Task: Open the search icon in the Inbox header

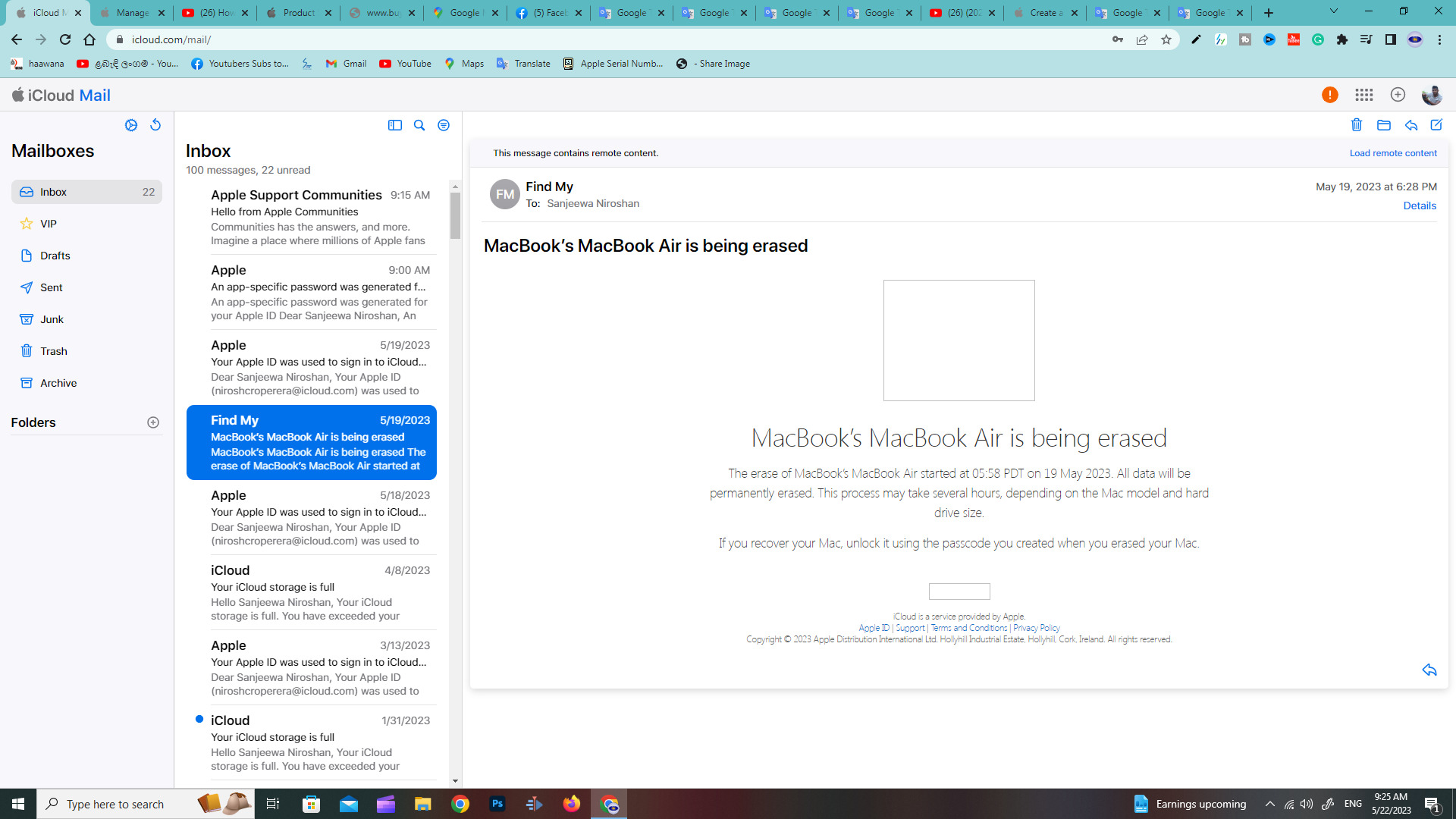Action: click(419, 125)
